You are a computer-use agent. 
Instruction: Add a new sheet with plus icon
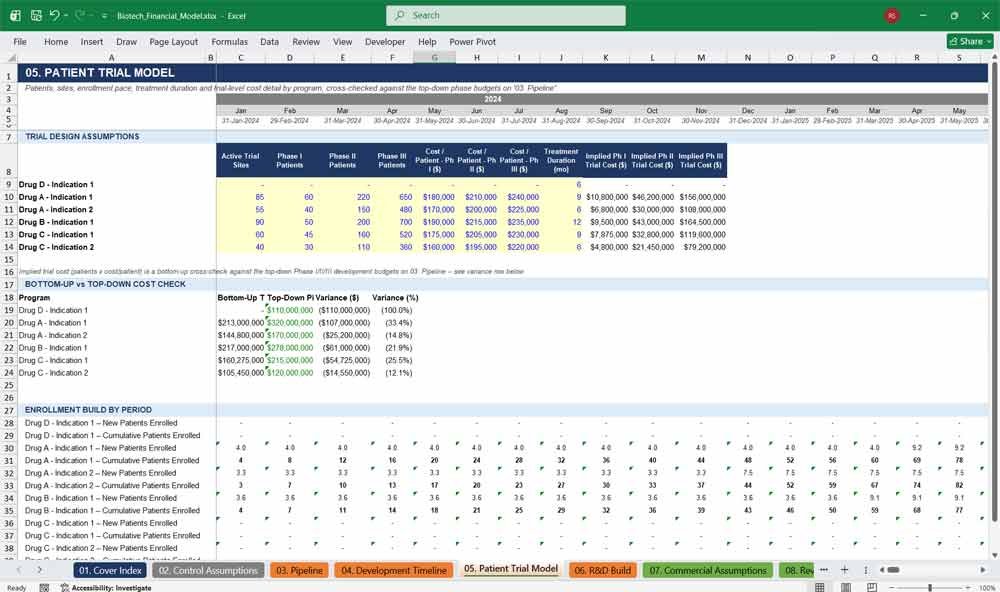844,570
